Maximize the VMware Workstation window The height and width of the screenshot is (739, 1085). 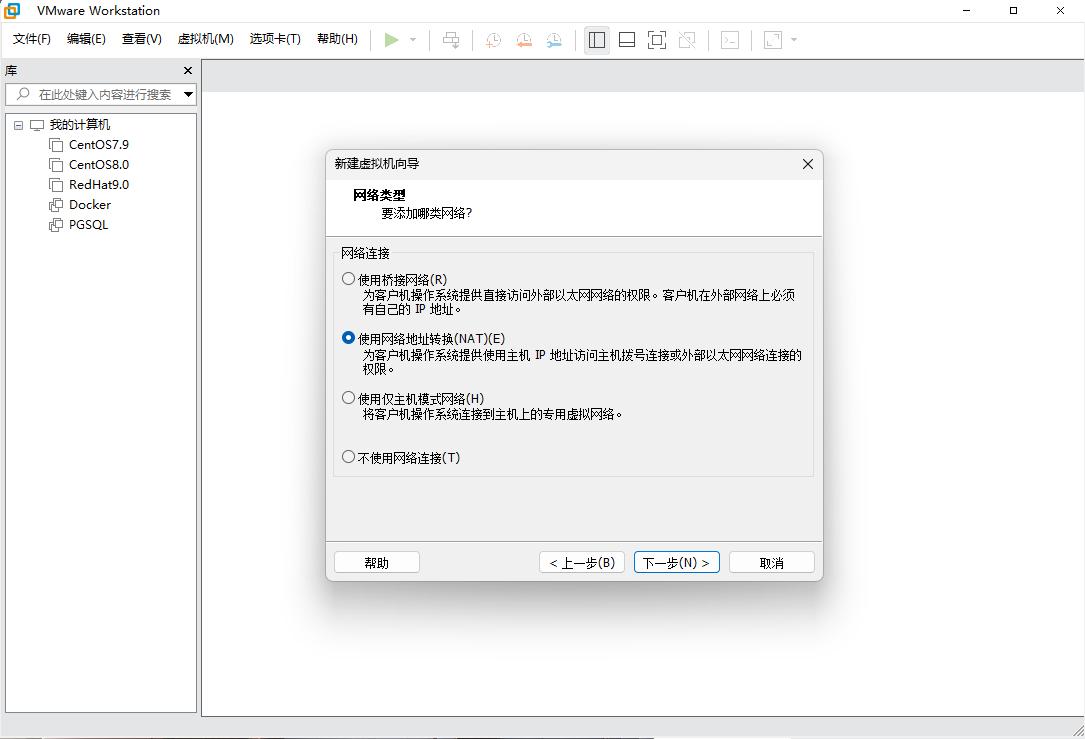pyautogui.click(x=1014, y=10)
